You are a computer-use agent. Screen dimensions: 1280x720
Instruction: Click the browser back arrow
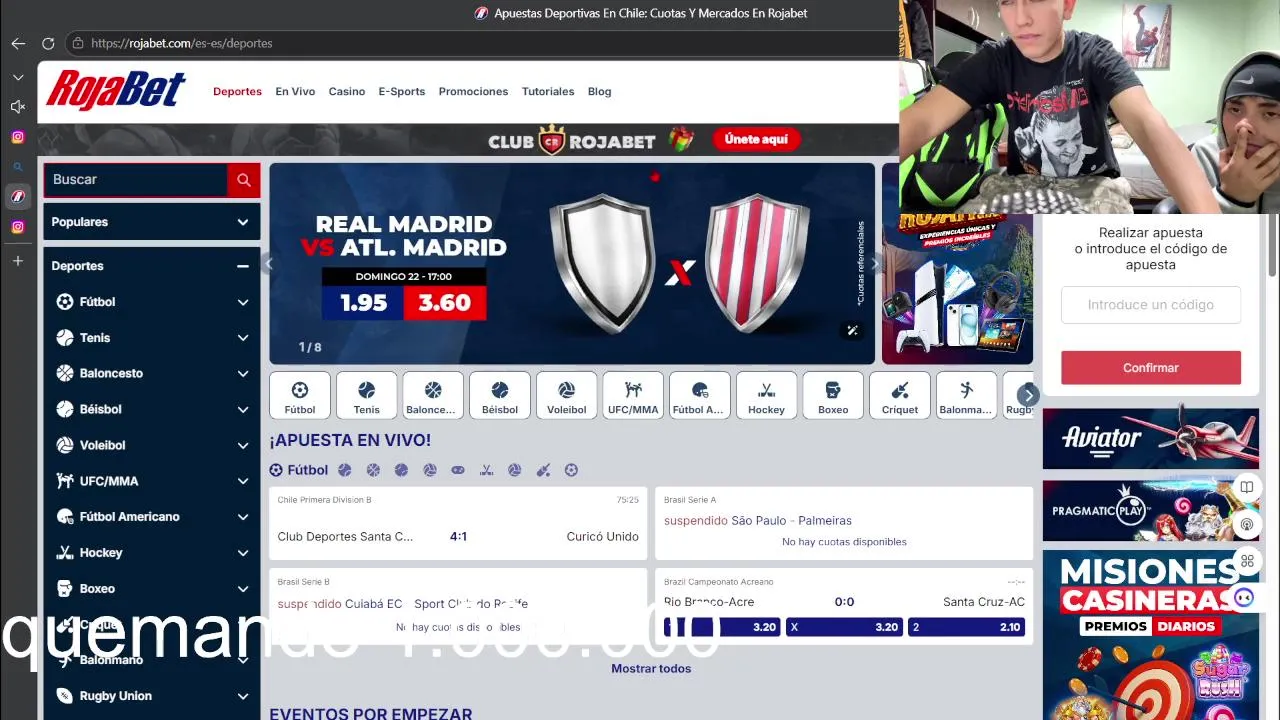18,43
